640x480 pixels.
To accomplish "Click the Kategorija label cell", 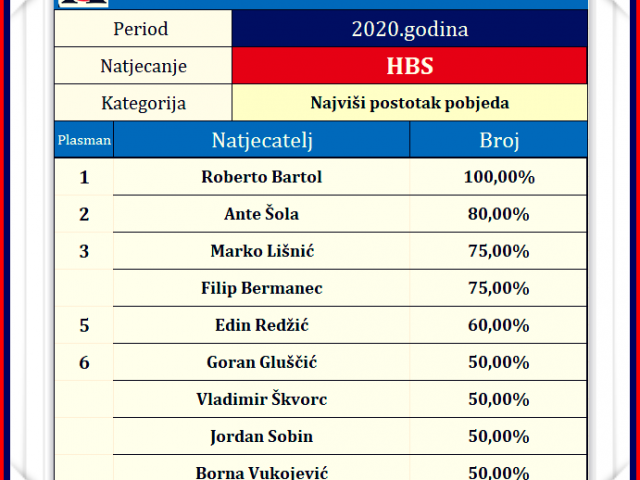I will pyautogui.click(x=143, y=103).
